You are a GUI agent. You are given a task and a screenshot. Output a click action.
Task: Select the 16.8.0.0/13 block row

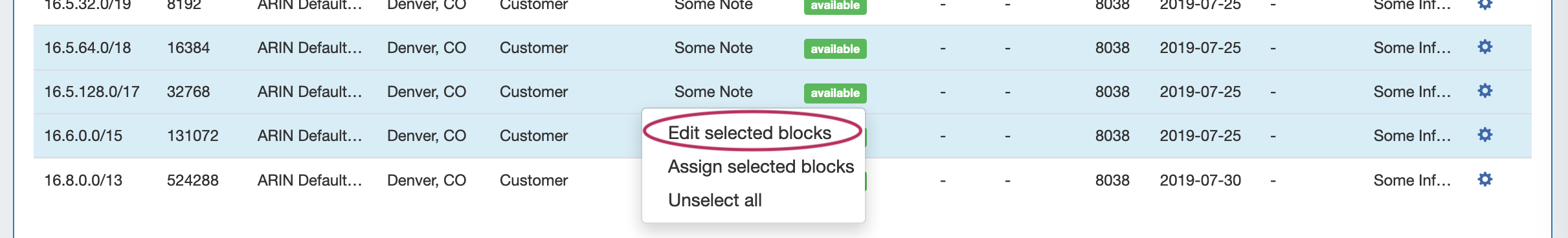tap(782, 180)
